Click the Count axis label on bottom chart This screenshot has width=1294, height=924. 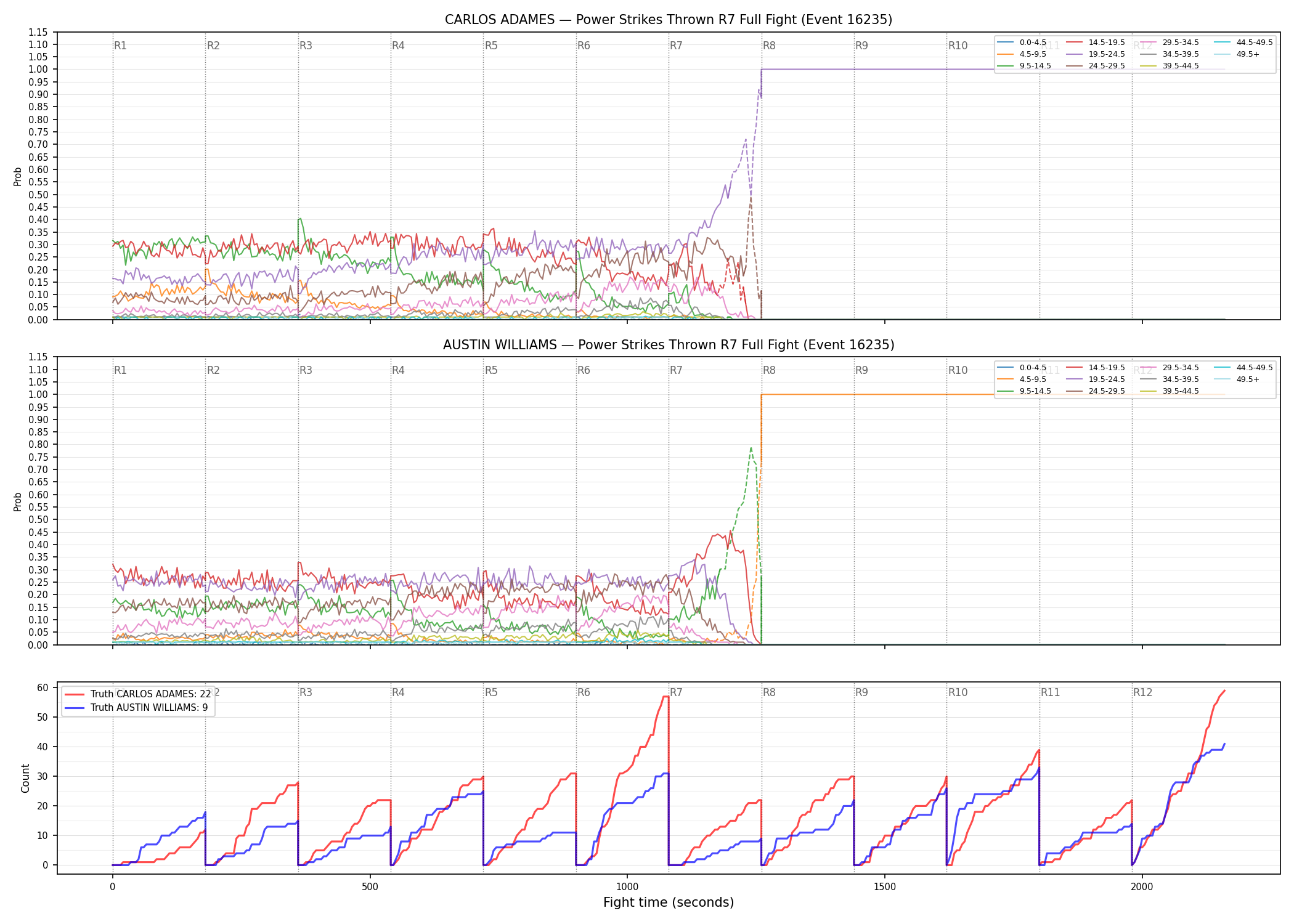[x=25, y=778]
